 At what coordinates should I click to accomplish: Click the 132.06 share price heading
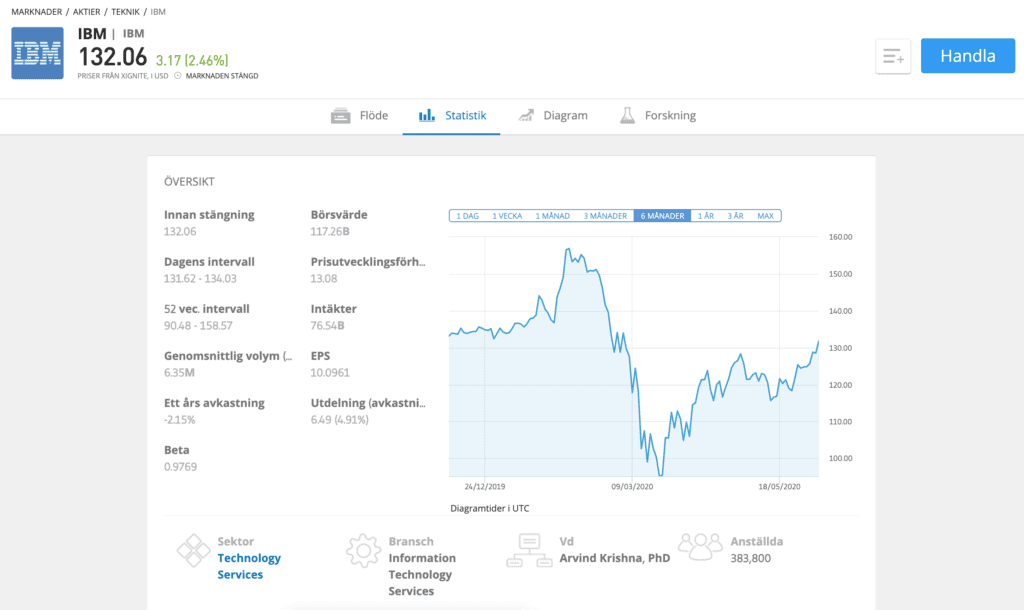click(x=112, y=57)
